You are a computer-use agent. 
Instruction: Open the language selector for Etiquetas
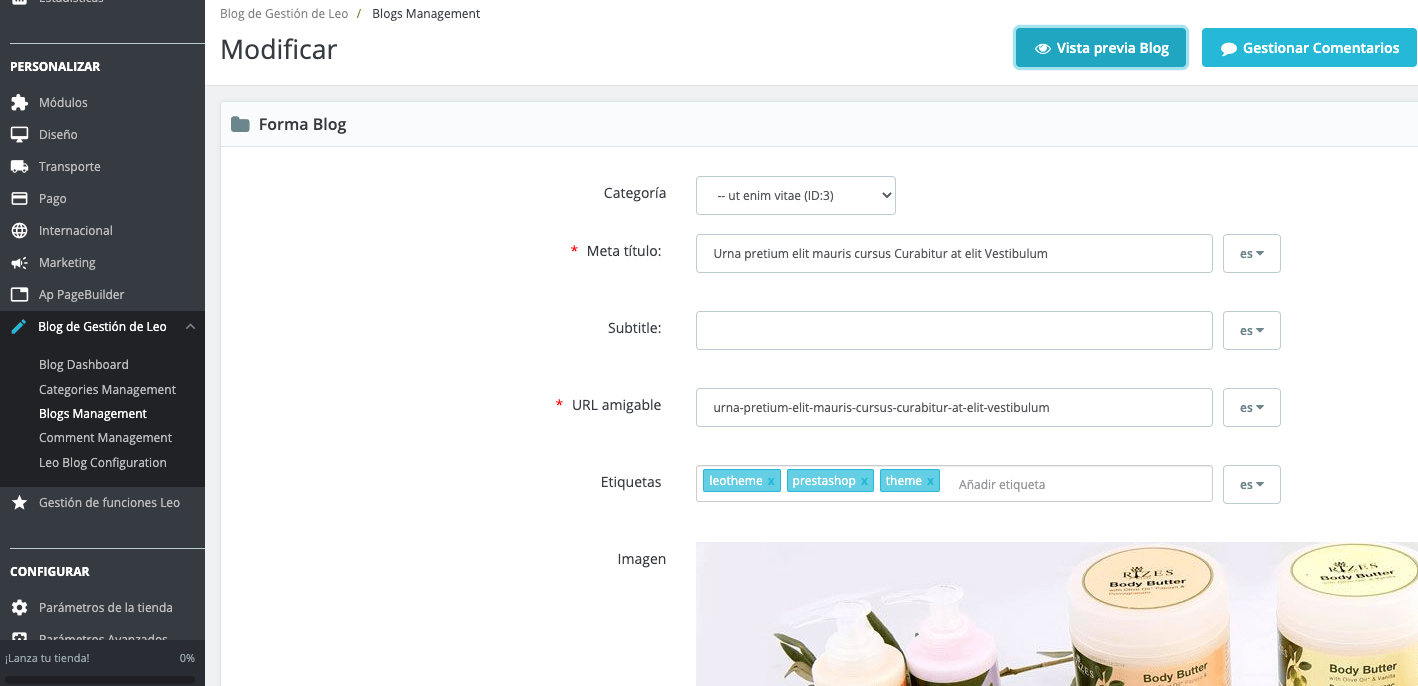pyautogui.click(x=1252, y=484)
